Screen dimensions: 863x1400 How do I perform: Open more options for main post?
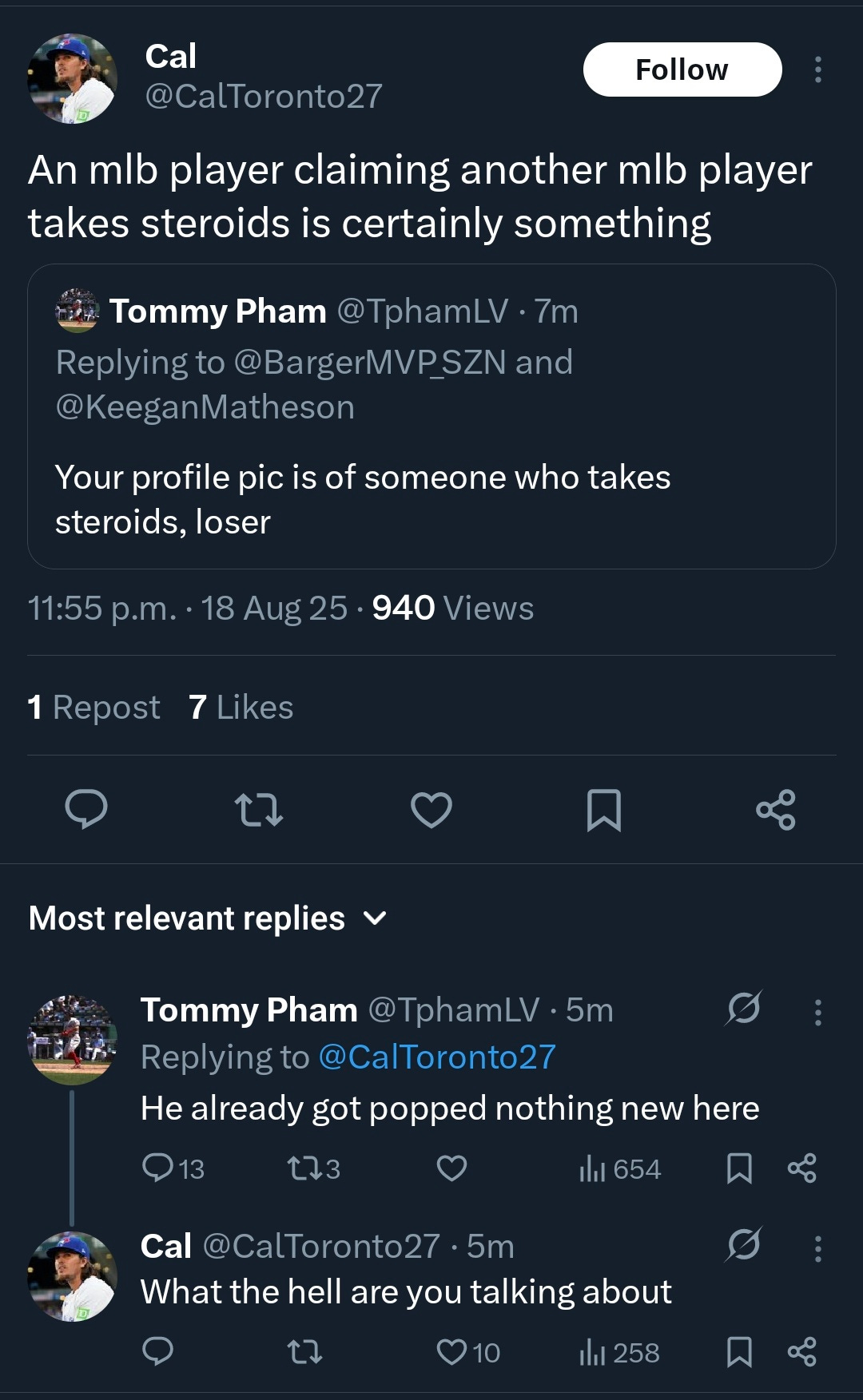817,69
